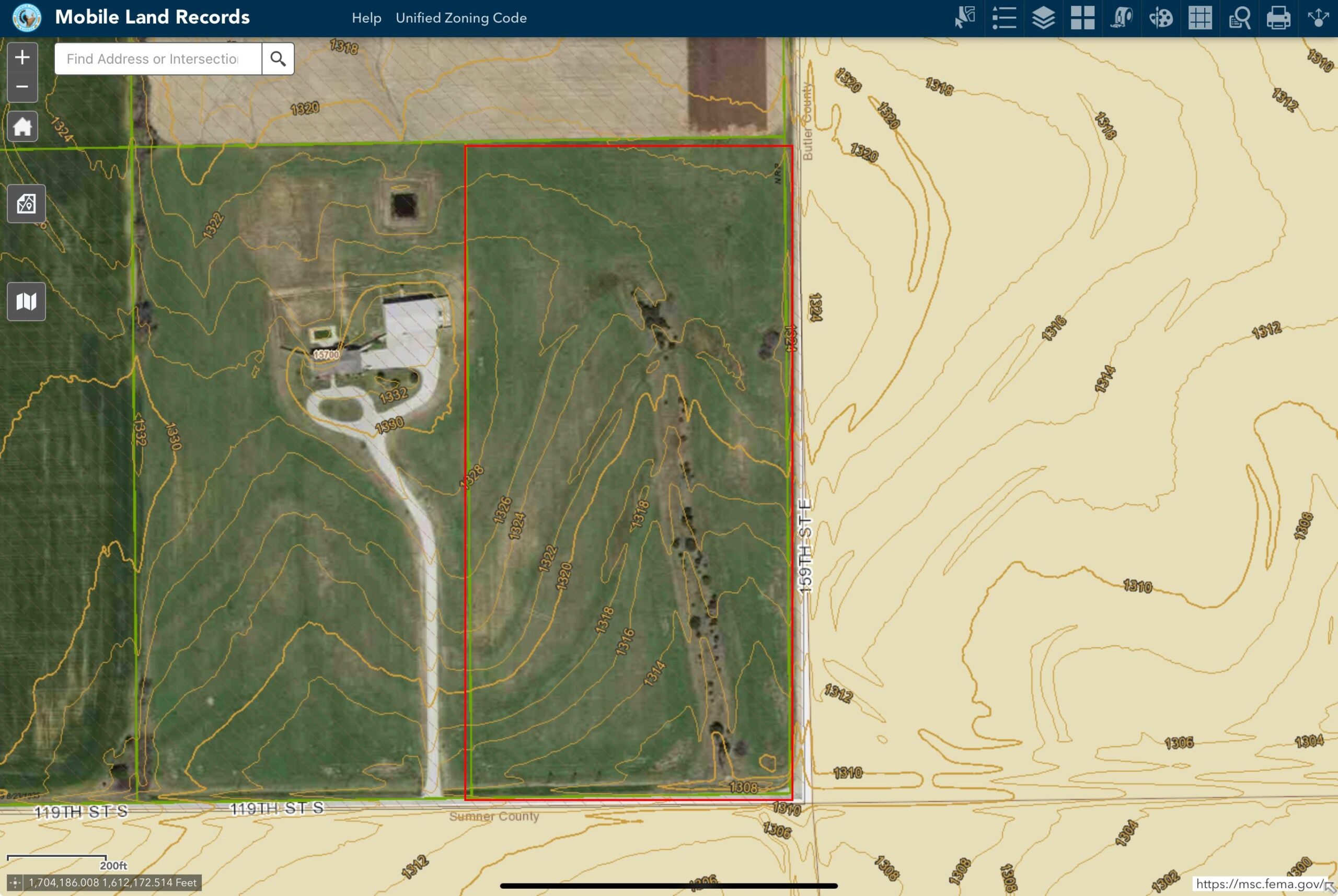Focus the Find Address search field

coord(158,59)
